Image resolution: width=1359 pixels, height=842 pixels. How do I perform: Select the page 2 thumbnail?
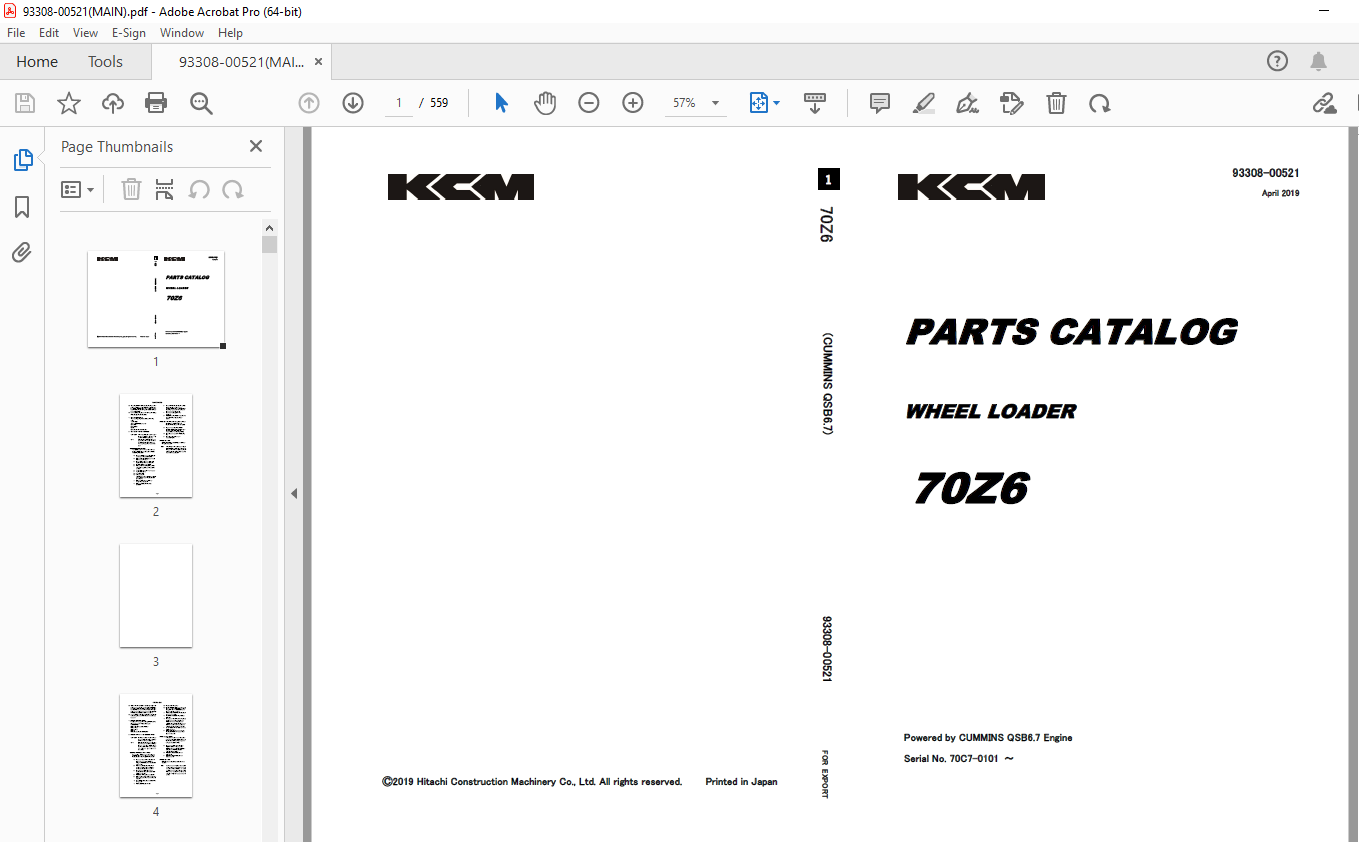[x=156, y=445]
